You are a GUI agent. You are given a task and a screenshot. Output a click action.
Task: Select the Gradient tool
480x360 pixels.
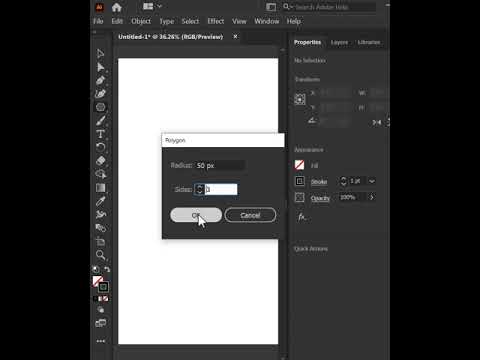click(x=100, y=188)
